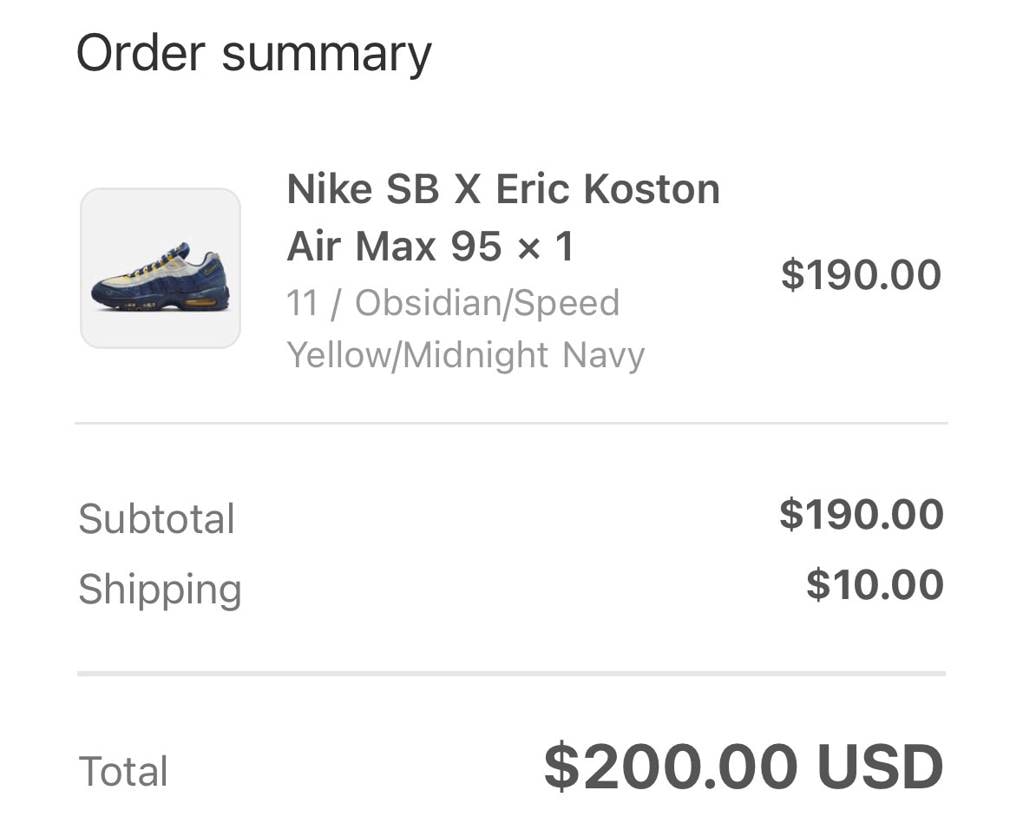Screen dimensions: 1023x830
Task: Select the shipping cost $10.00
Action: click(875, 585)
